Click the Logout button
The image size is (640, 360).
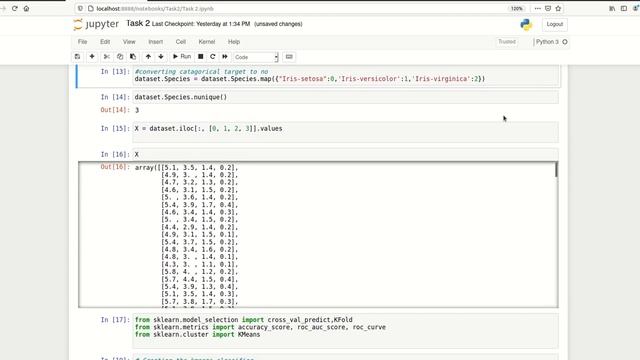click(554, 24)
